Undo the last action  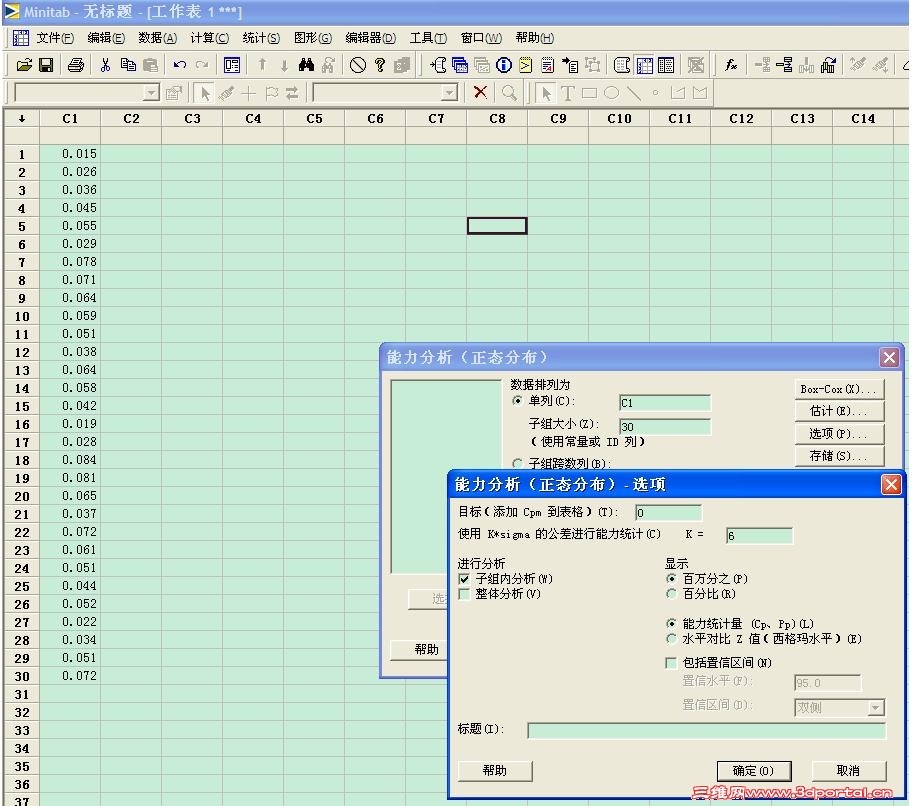(x=178, y=64)
